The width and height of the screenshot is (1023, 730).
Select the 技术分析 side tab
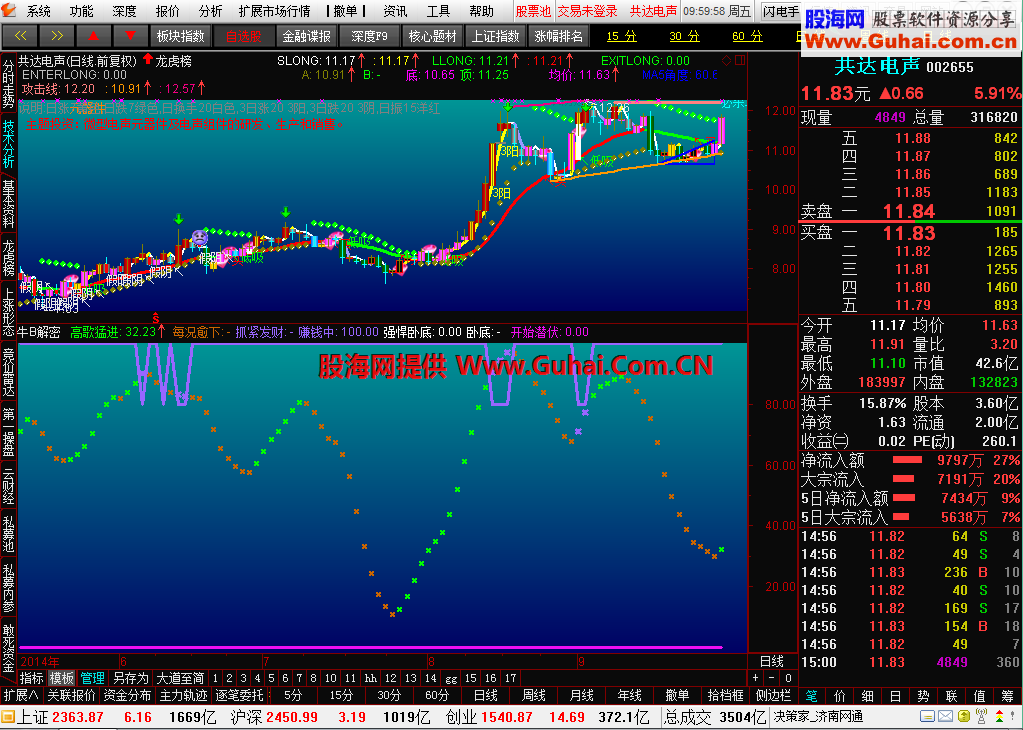[x=8, y=144]
